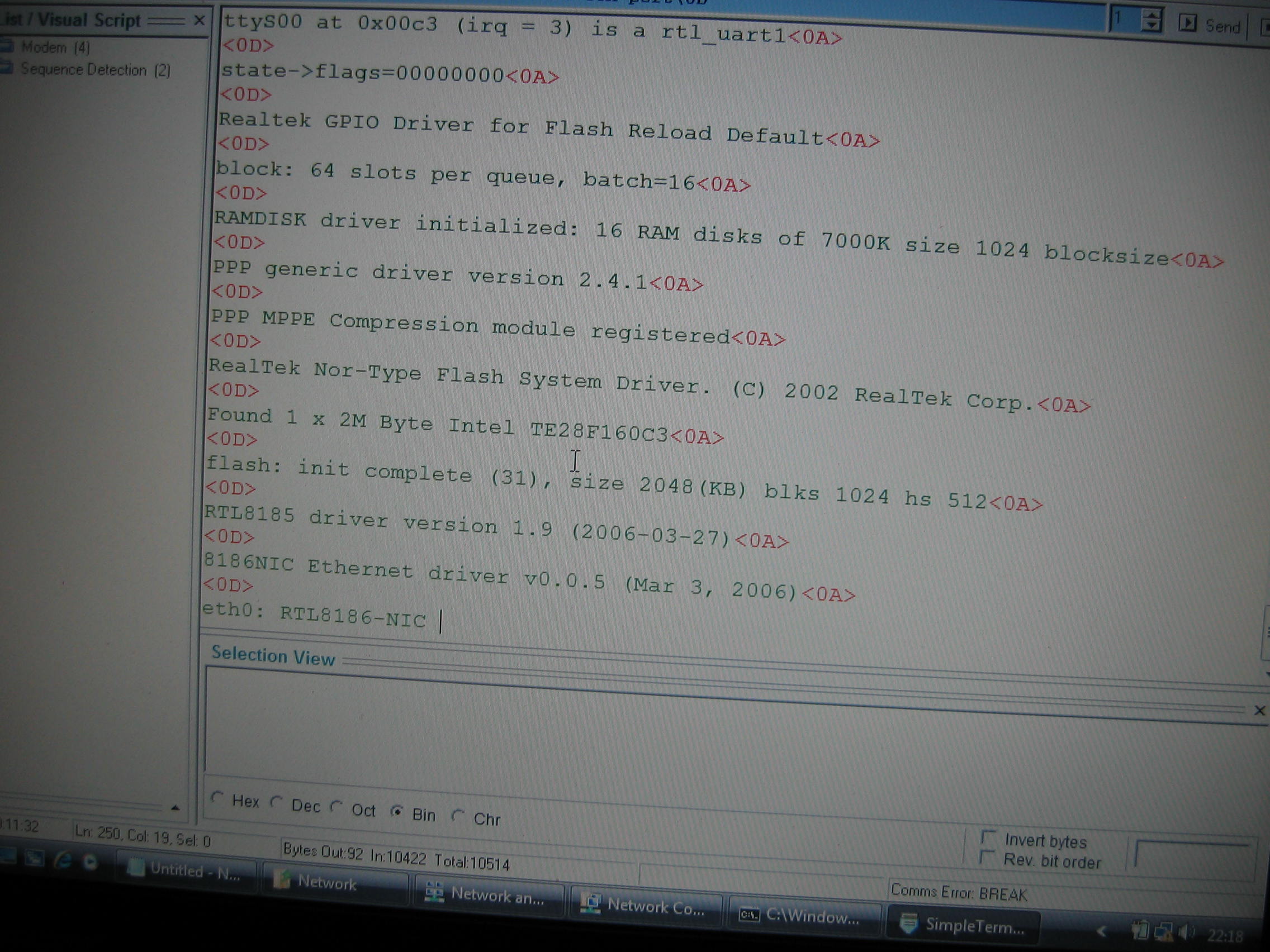Select the Dec radio button
This screenshot has height=952, width=1270.
(x=276, y=802)
